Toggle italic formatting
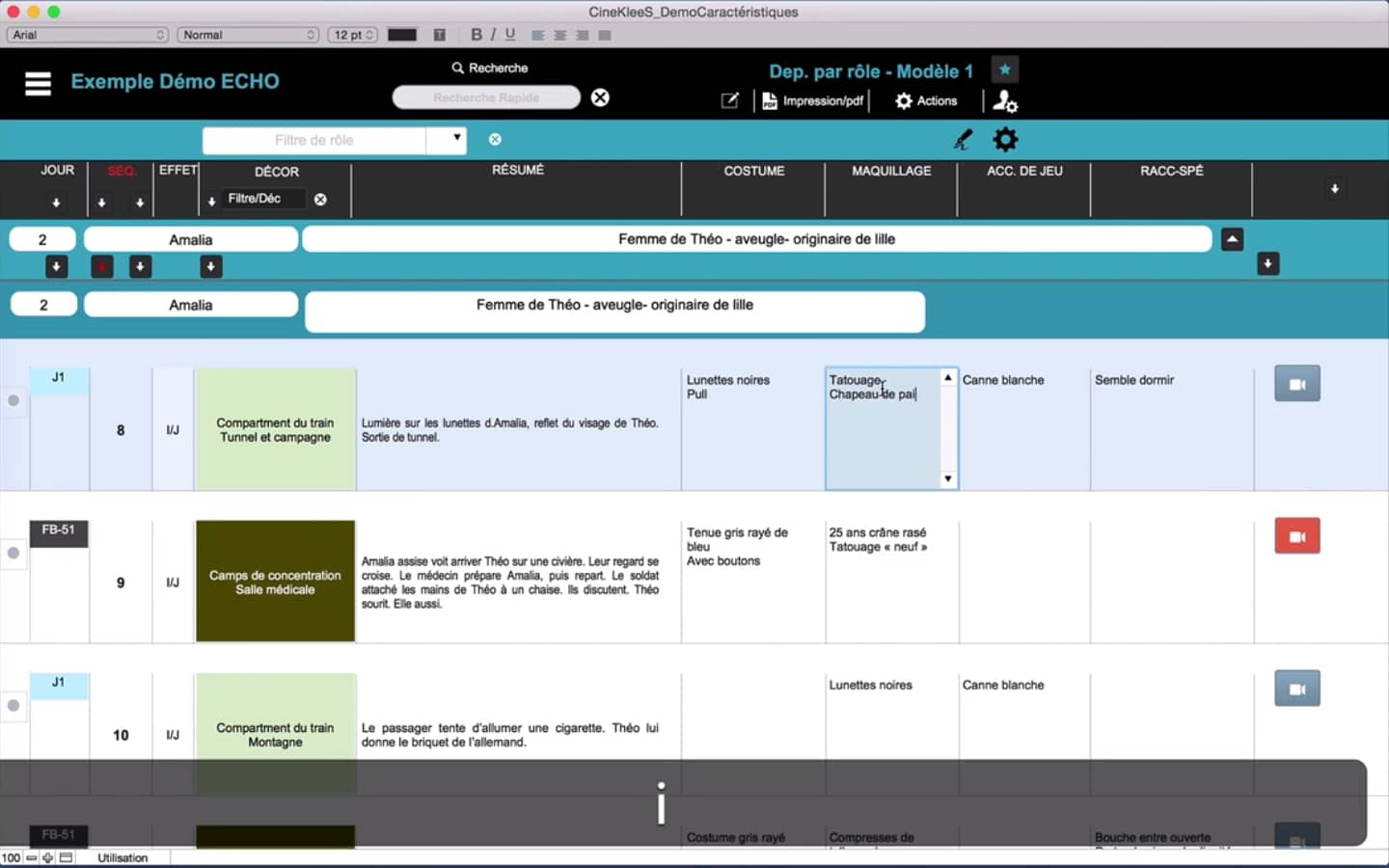1389x868 pixels. coord(493,35)
